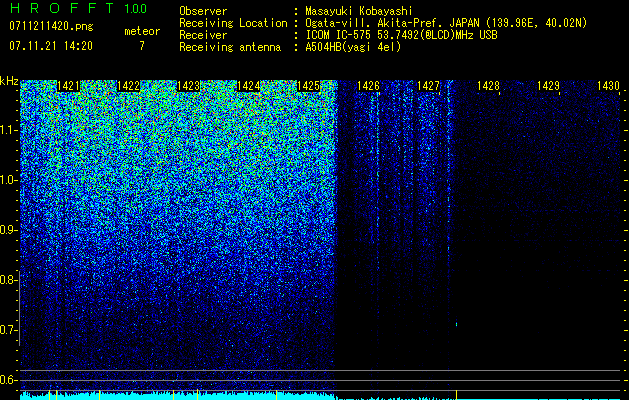Click the 0.8 kHz frequency axis label

point(8,280)
